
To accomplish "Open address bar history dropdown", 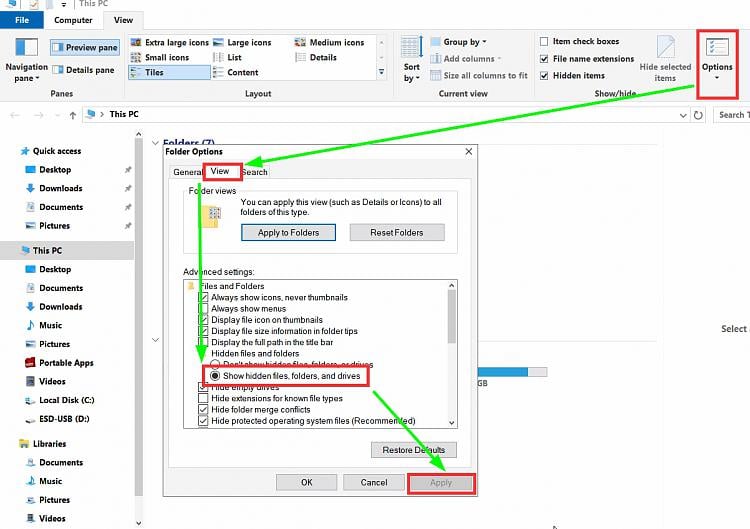I will pos(683,115).
